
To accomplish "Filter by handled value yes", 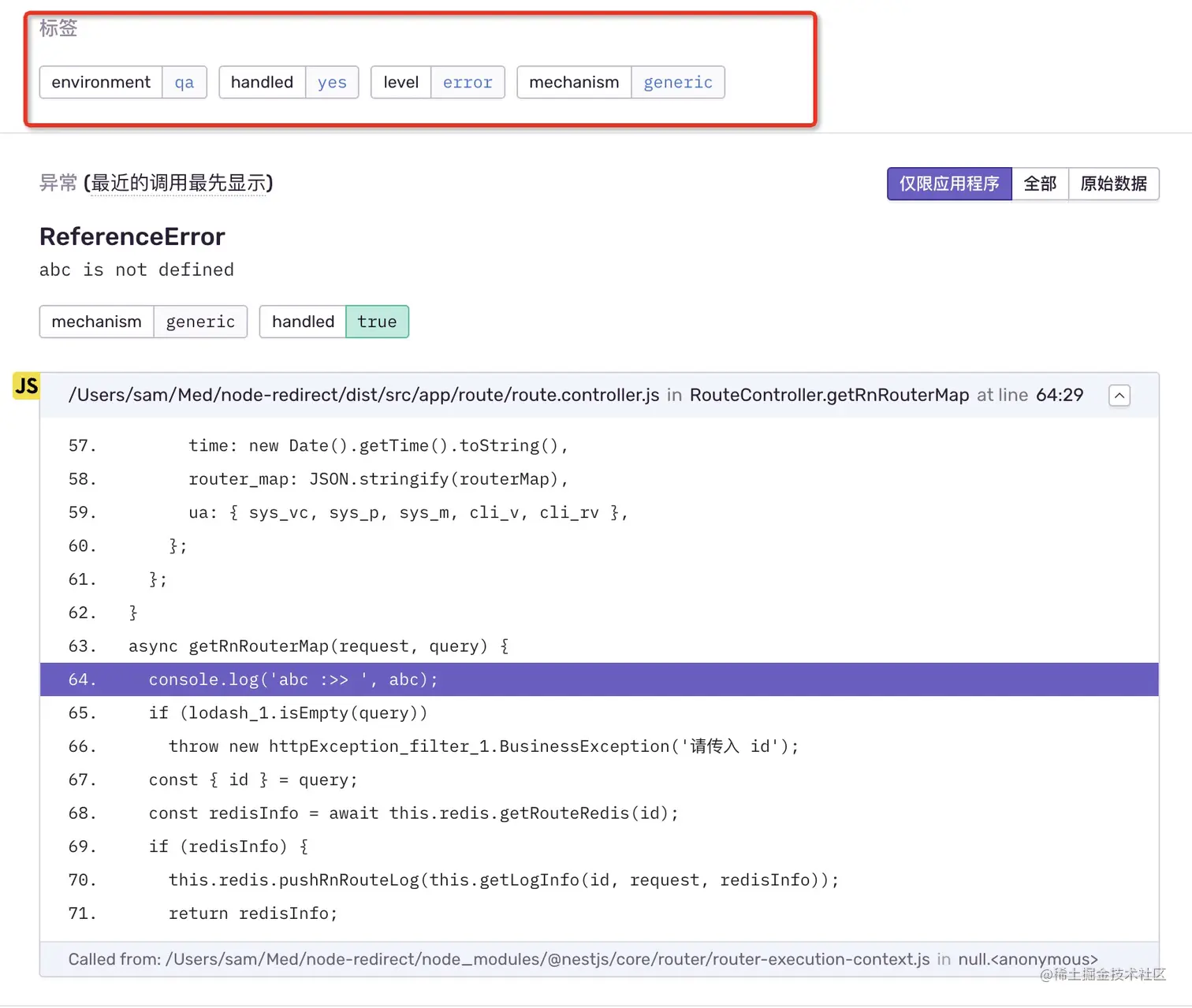I will (x=332, y=82).
